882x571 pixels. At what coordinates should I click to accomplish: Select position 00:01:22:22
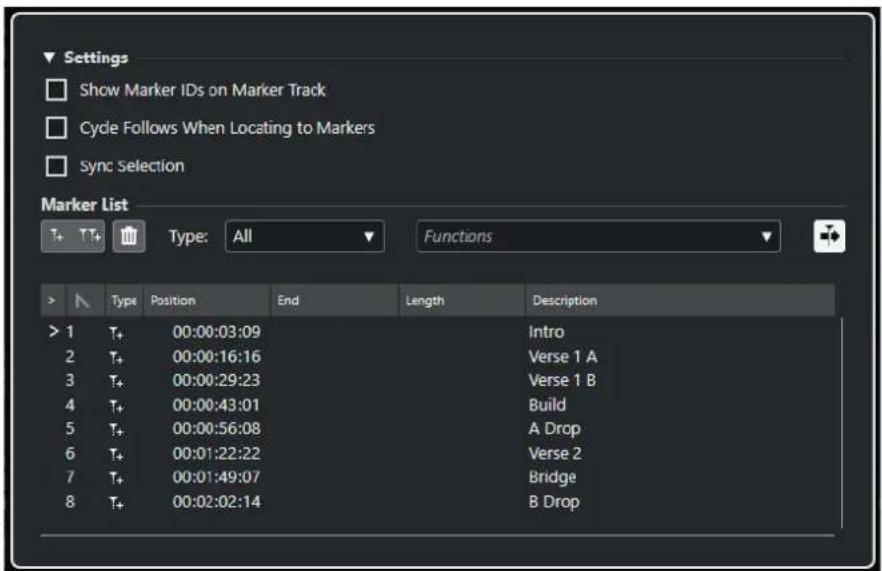point(217,453)
